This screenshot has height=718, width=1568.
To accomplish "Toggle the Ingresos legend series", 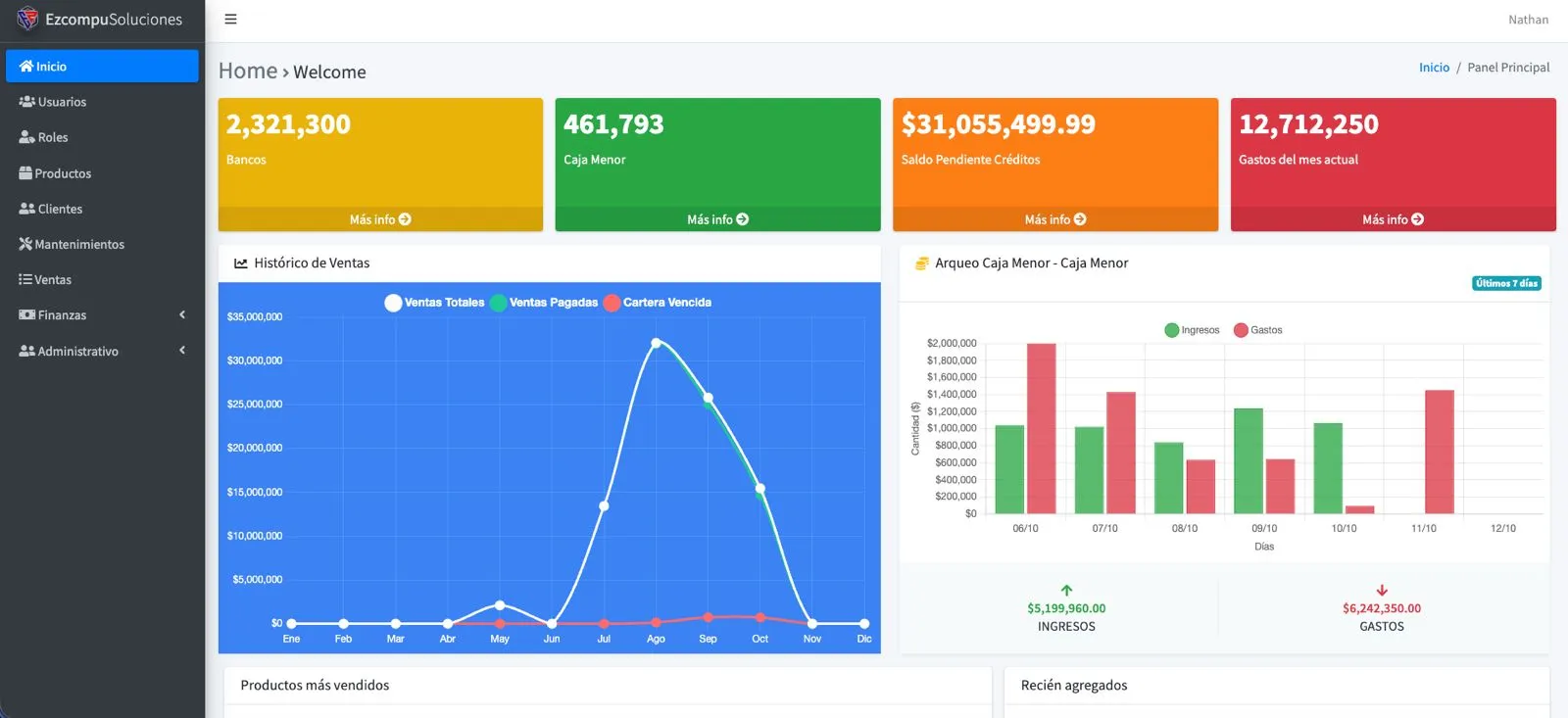I will (1192, 330).
